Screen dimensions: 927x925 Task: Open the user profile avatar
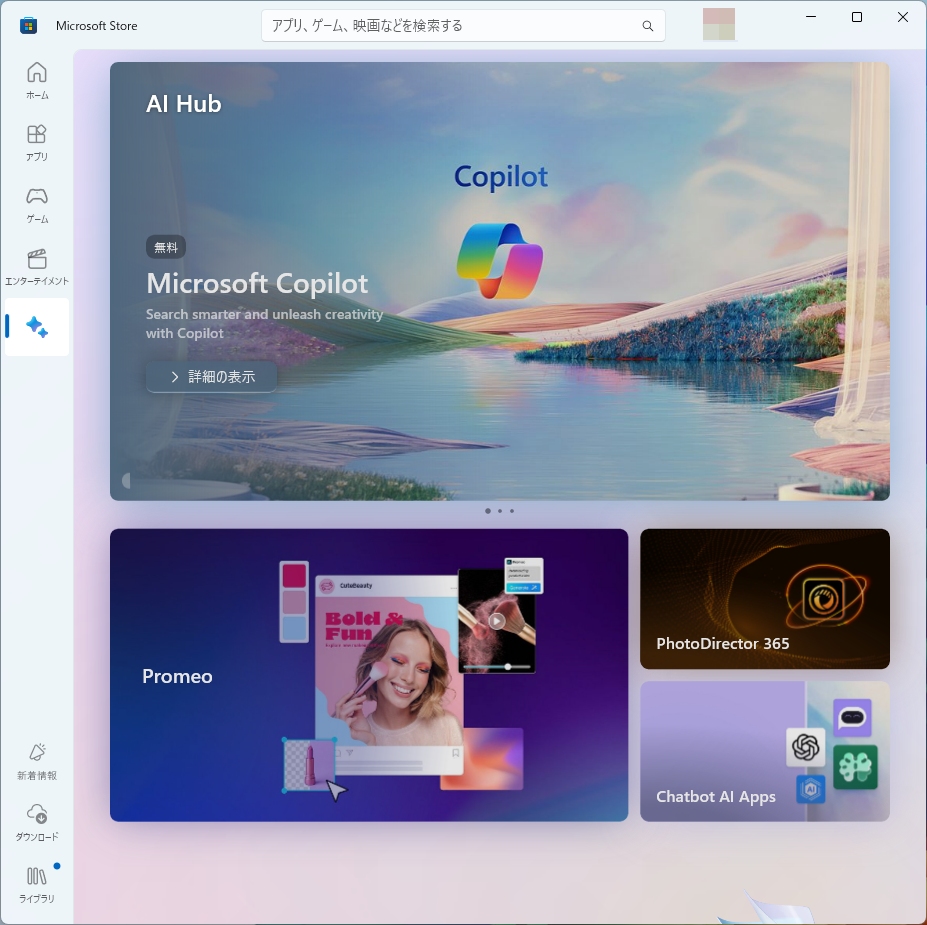click(x=718, y=24)
